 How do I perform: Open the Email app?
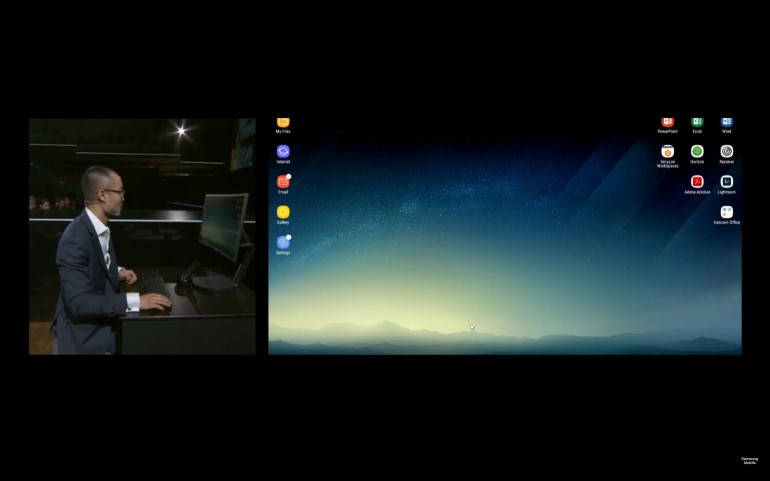pyautogui.click(x=283, y=182)
